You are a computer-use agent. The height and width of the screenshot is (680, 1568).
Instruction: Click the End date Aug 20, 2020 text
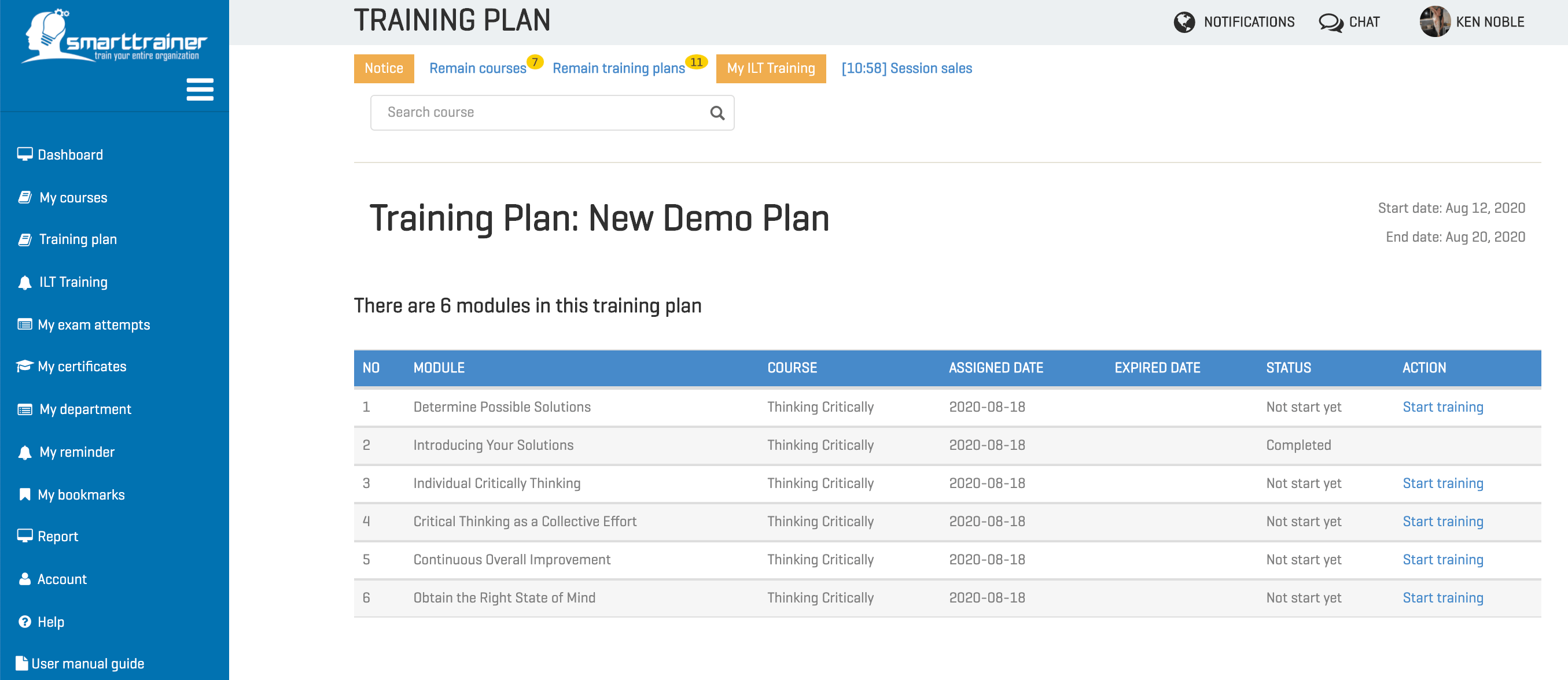pos(1455,236)
